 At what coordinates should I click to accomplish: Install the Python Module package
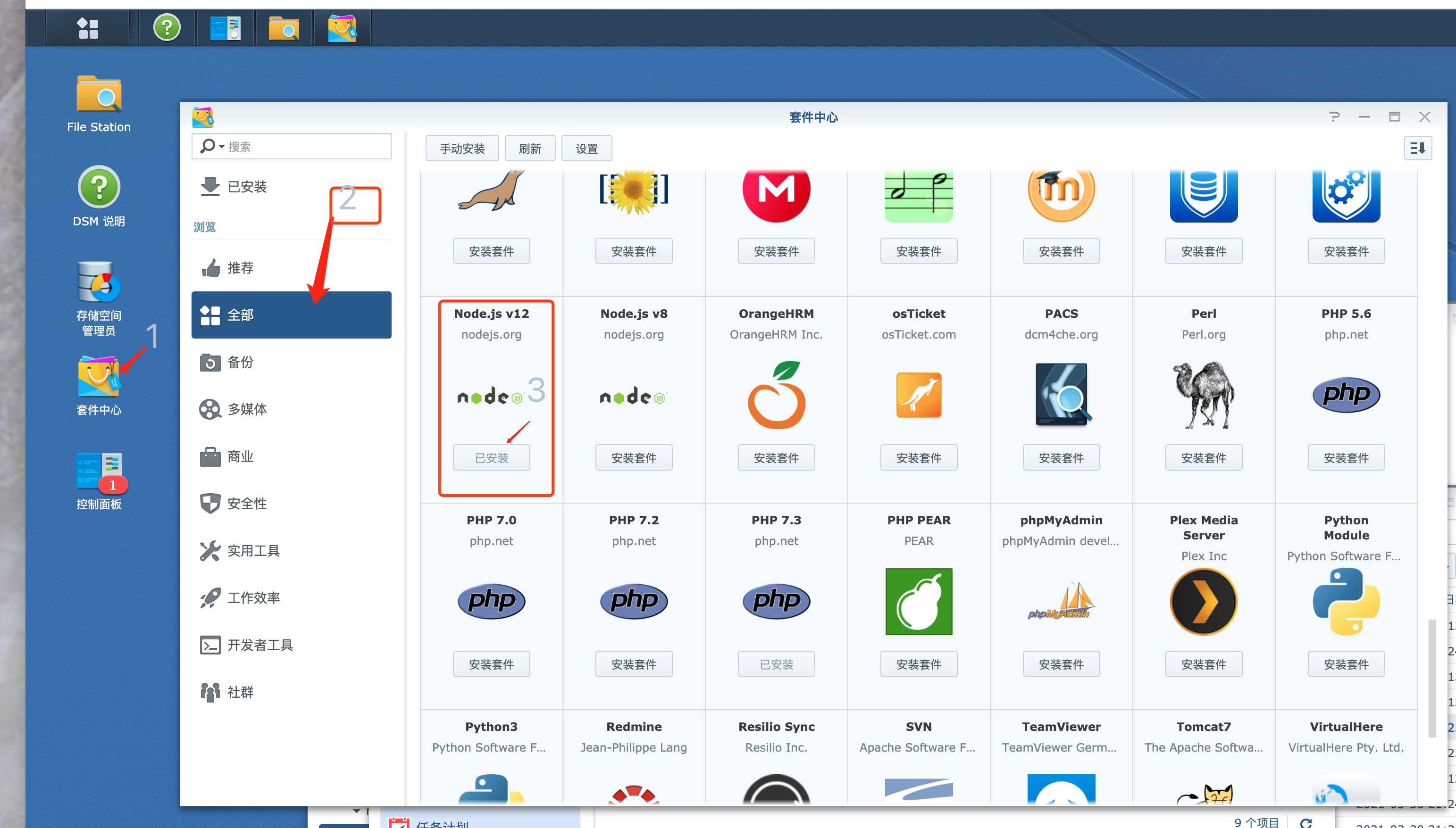pyautogui.click(x=1346, y=663)
